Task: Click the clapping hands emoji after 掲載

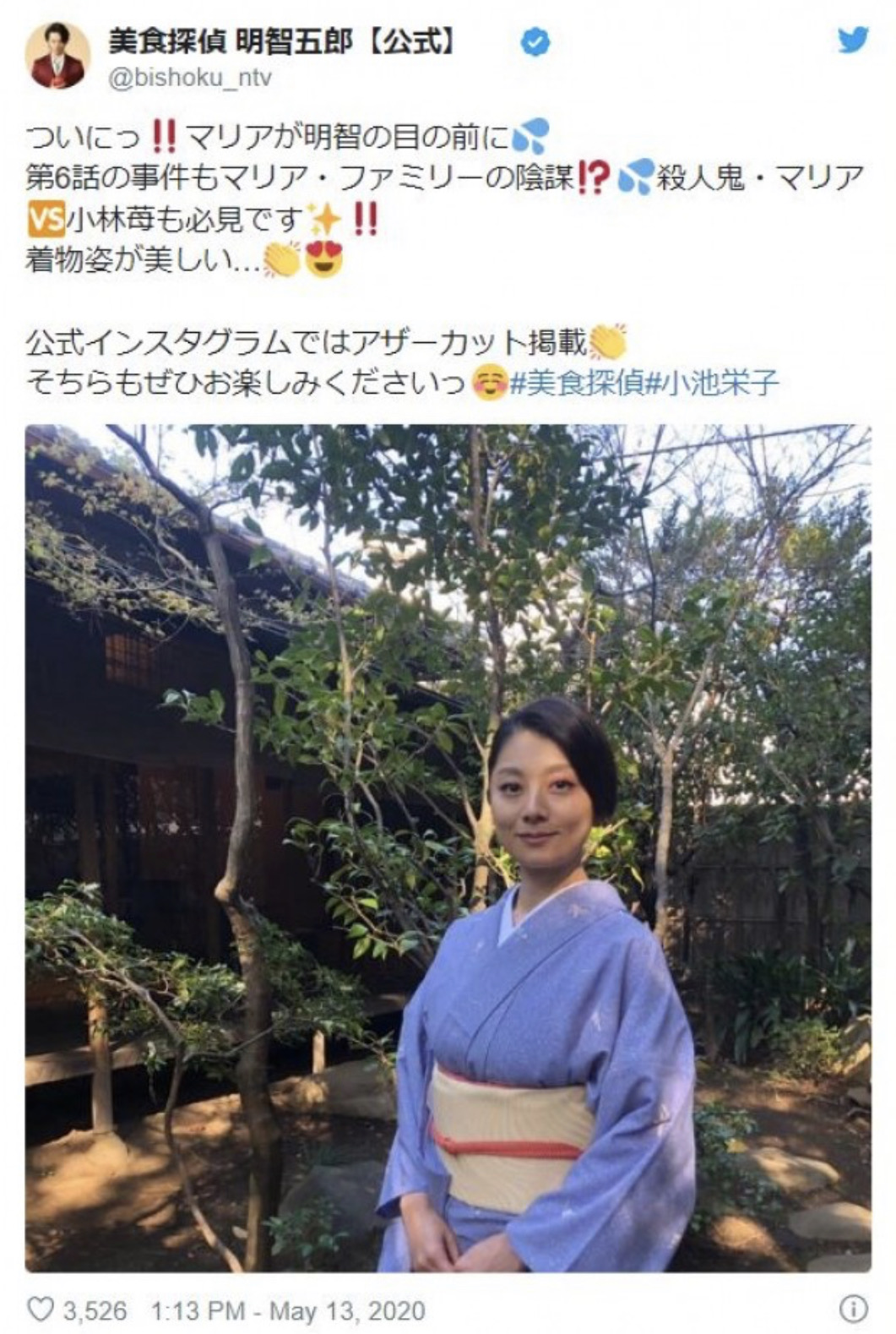Action: [x=608, y=342]
